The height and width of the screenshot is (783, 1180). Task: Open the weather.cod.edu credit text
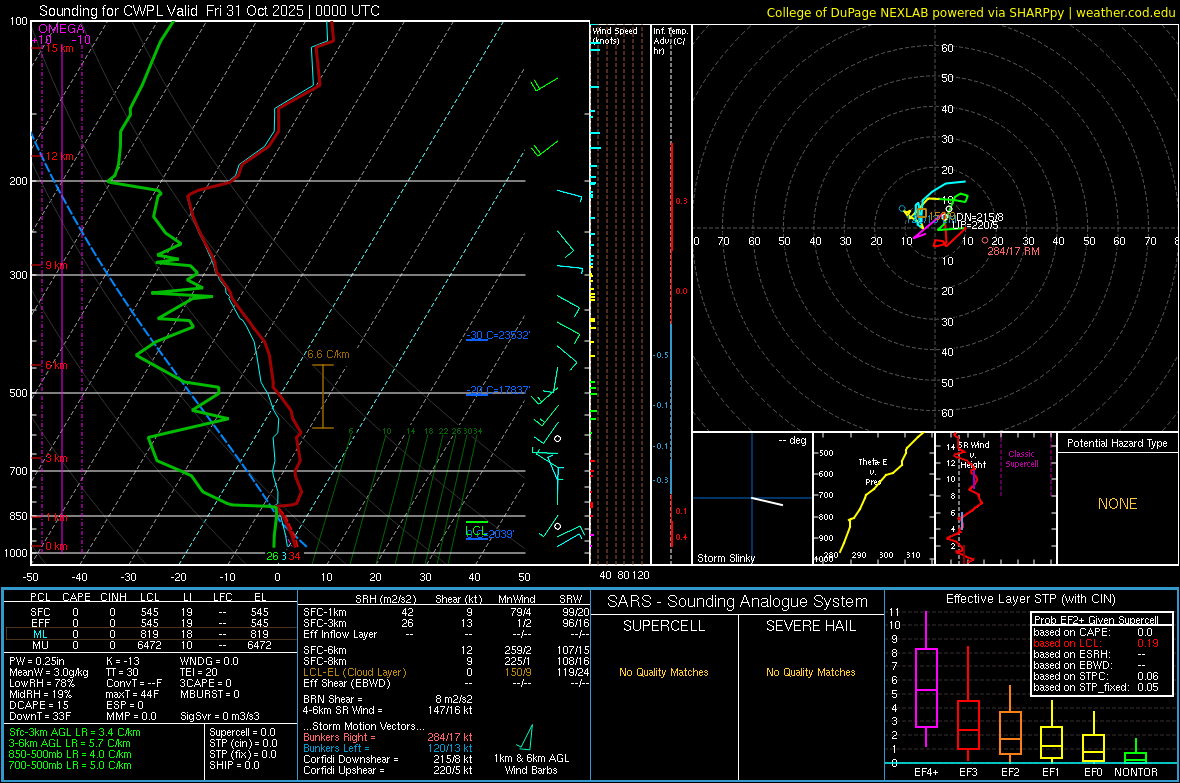(x=1125, y=12)
